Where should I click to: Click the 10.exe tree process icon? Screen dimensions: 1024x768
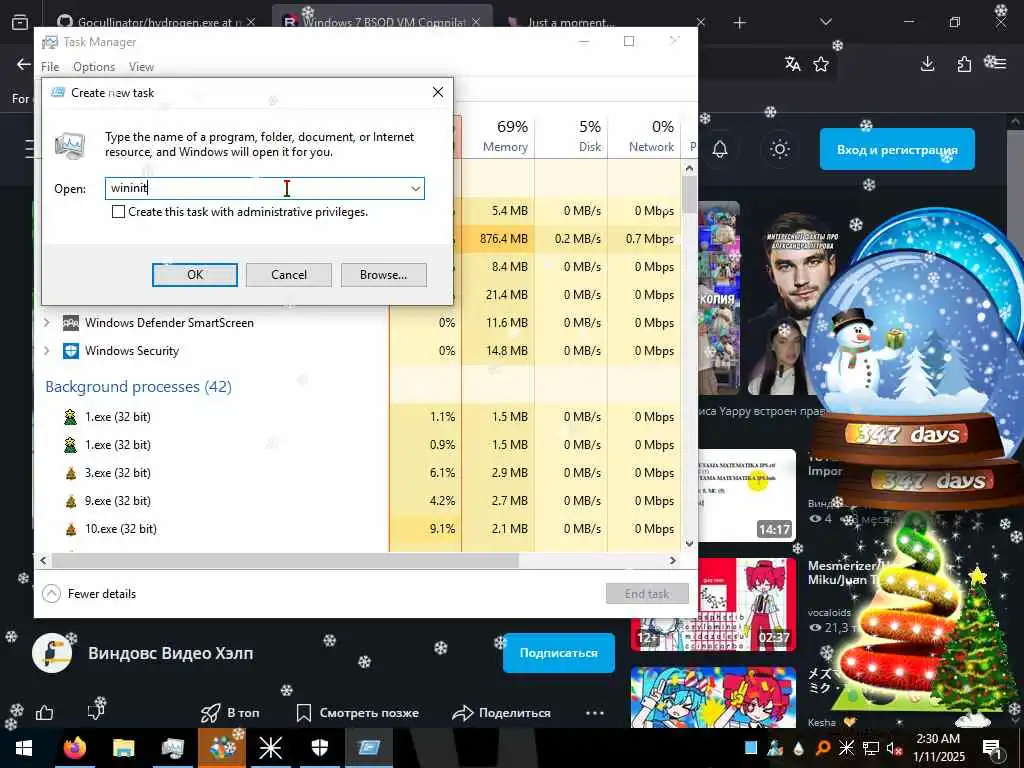[x=71, y=529]
